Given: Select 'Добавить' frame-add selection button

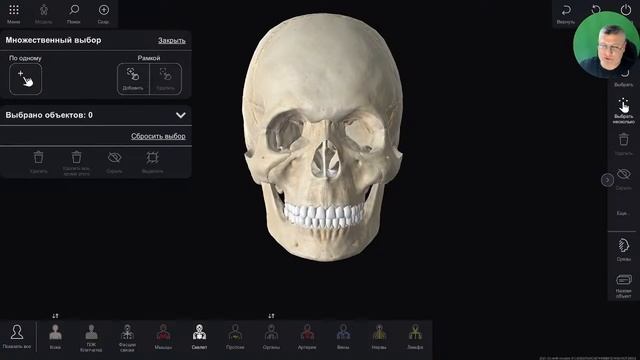Looking at the screenshot, I should [133, 79].
